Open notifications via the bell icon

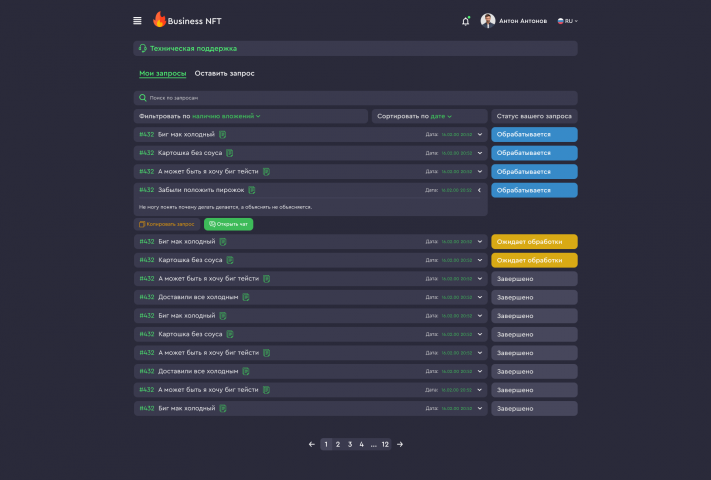click(465, 21)
